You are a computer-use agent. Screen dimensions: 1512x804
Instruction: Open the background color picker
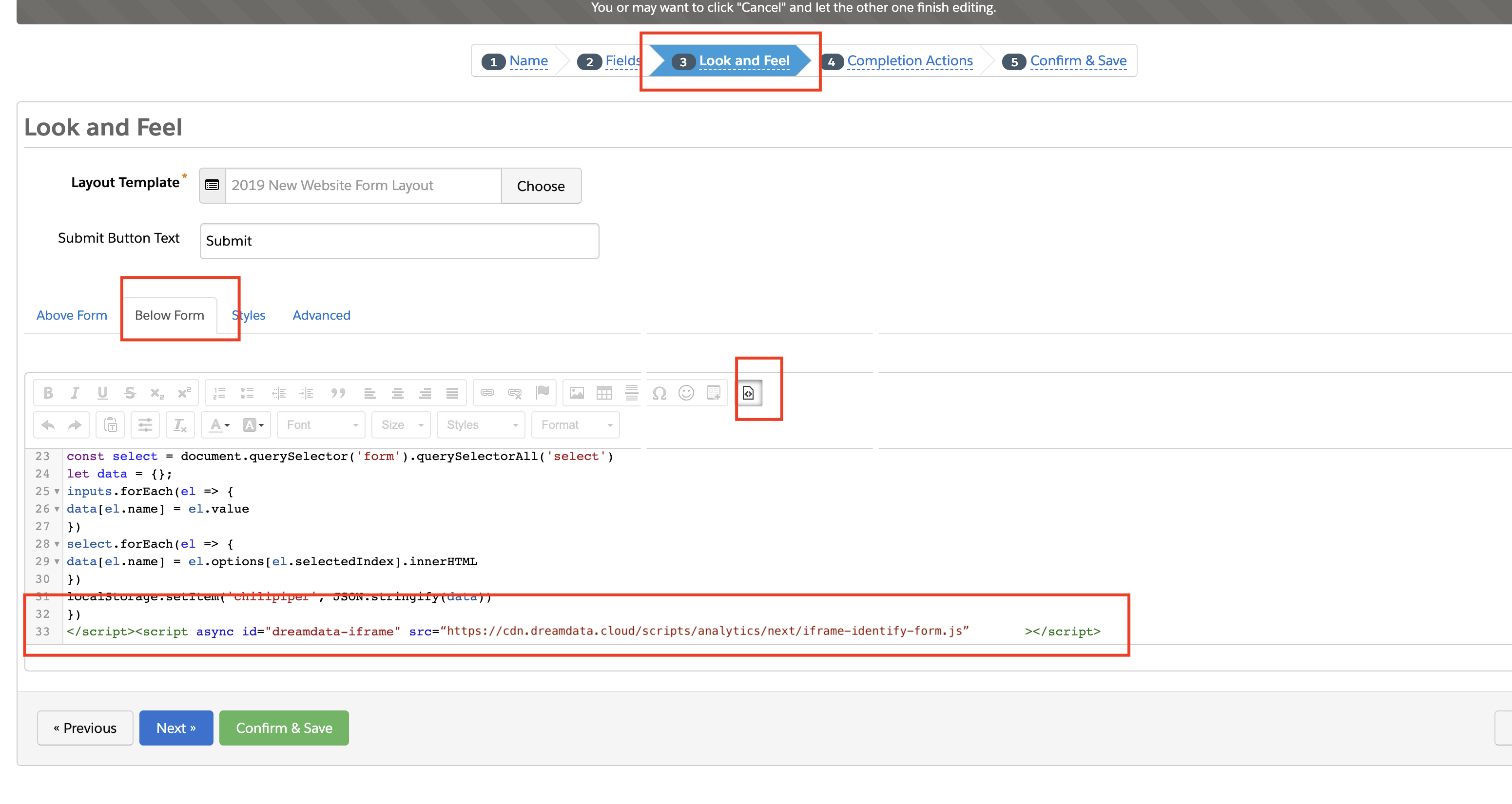(x=253, y=425)
